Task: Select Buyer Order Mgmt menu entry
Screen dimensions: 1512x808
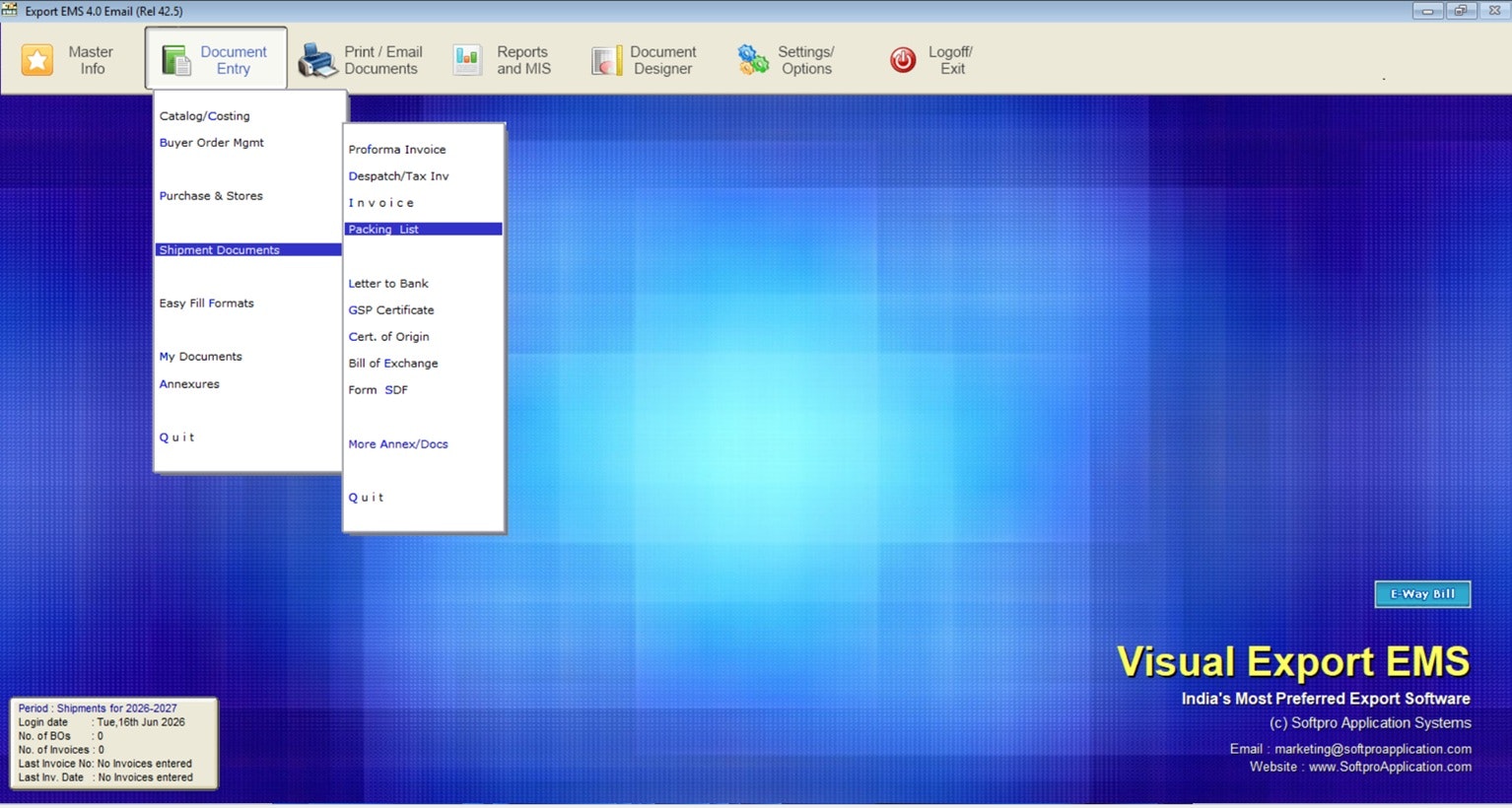Action: click(x=212, y=143)
